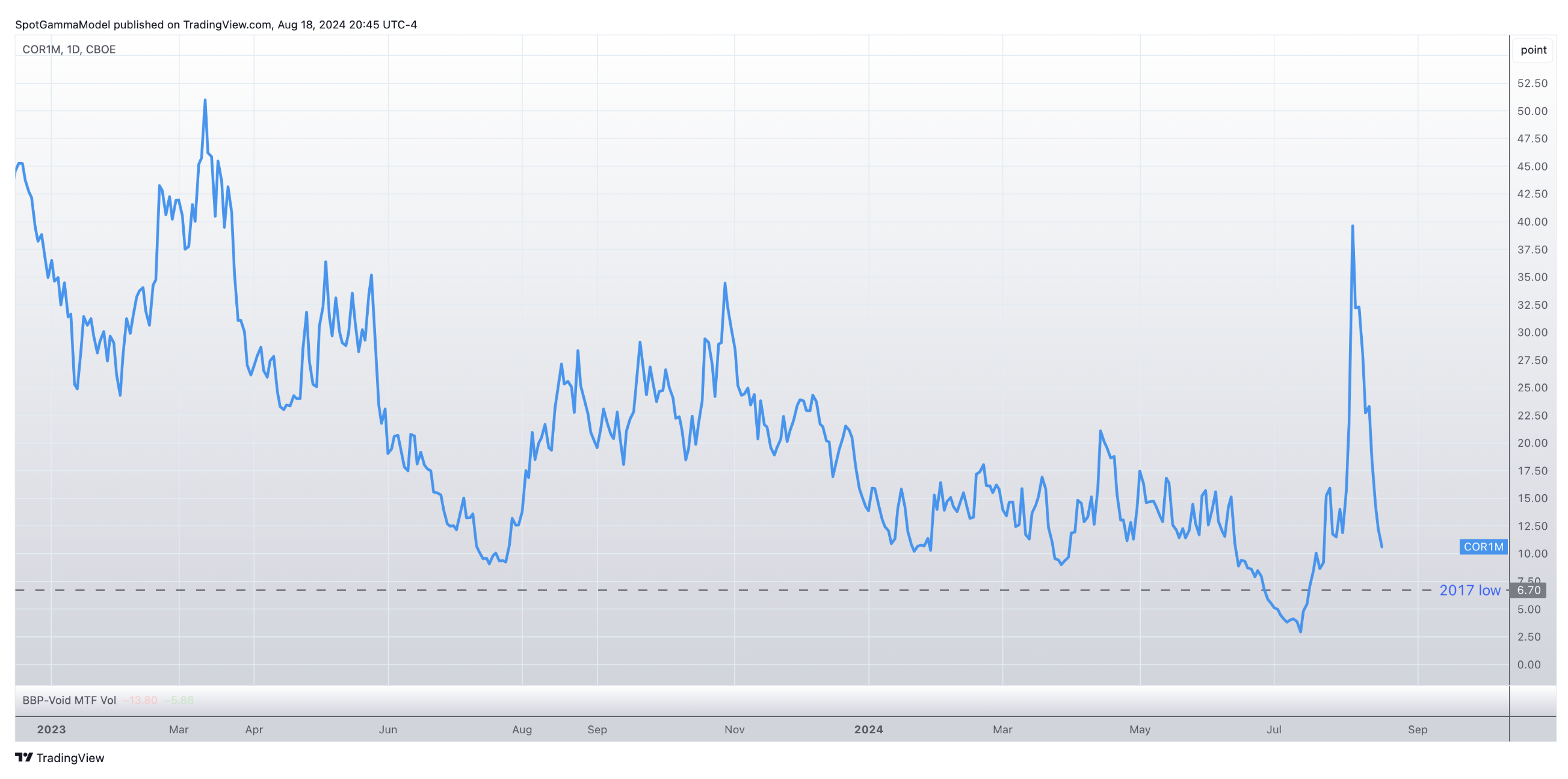Click the 40.00 price scale value

click(1531, 222)
